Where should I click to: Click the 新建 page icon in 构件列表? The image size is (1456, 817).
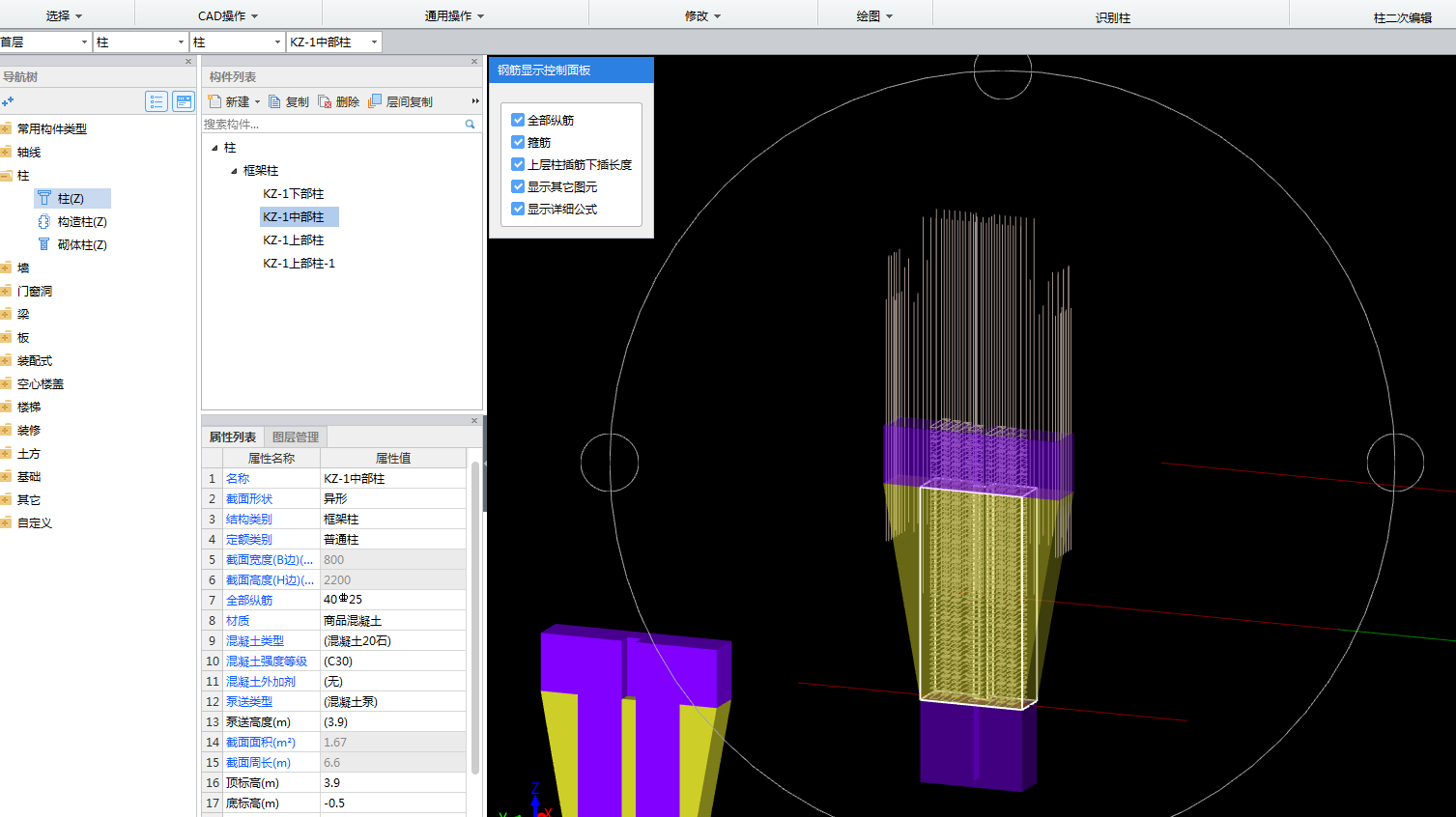pos(215,101)
